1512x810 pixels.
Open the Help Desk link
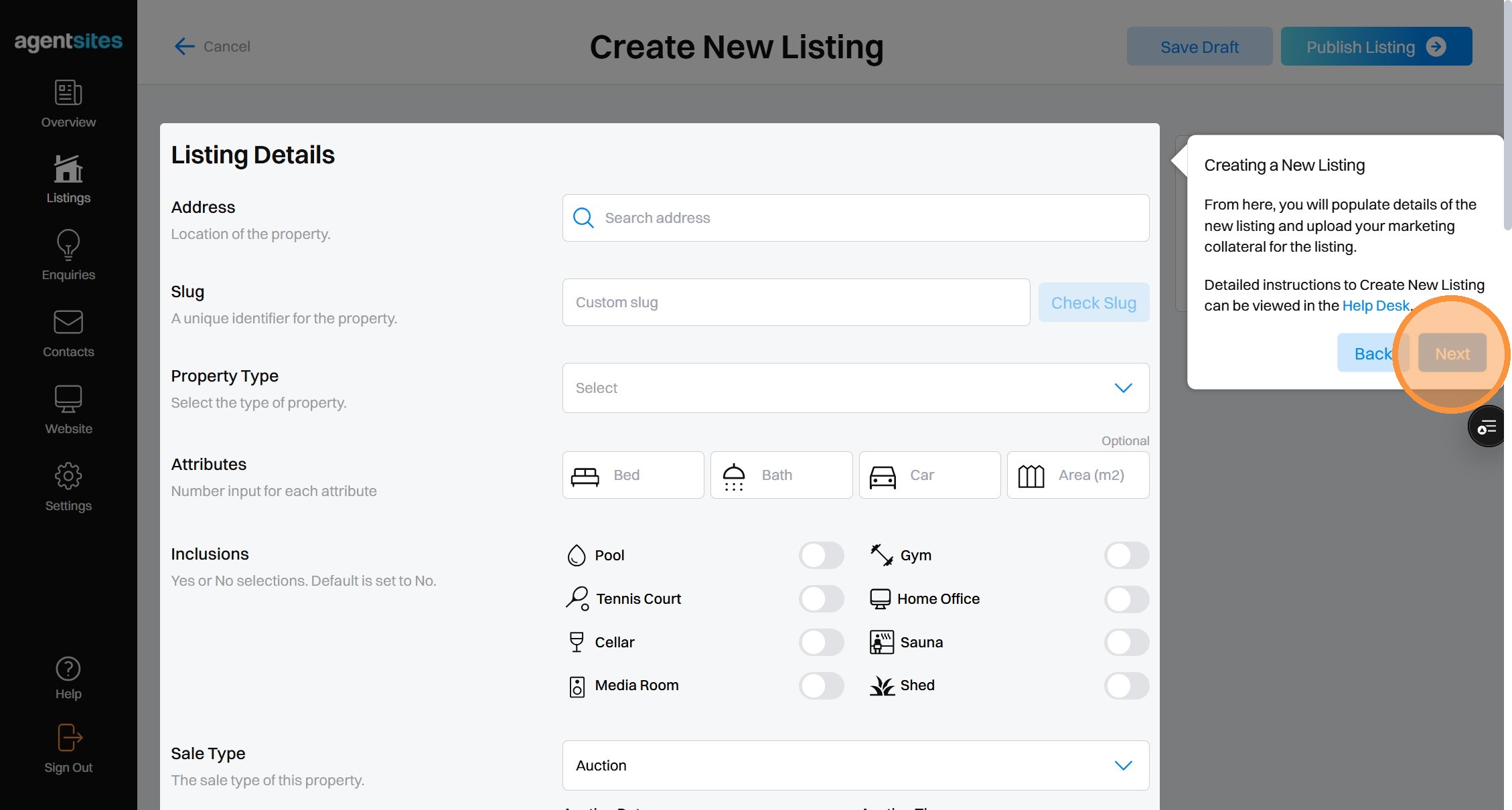[1375, 306]
